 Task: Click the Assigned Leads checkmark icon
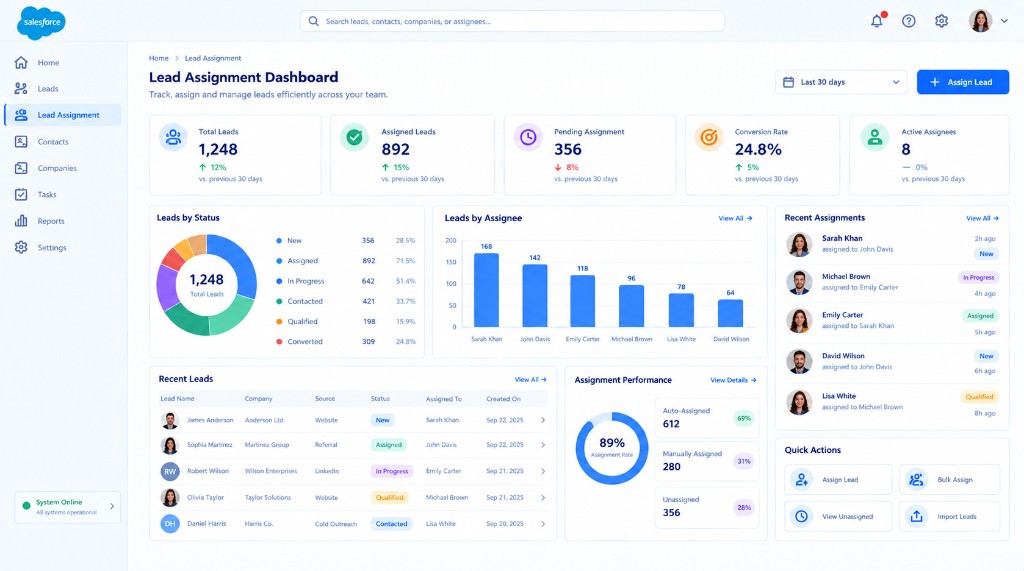pos(354,137)
